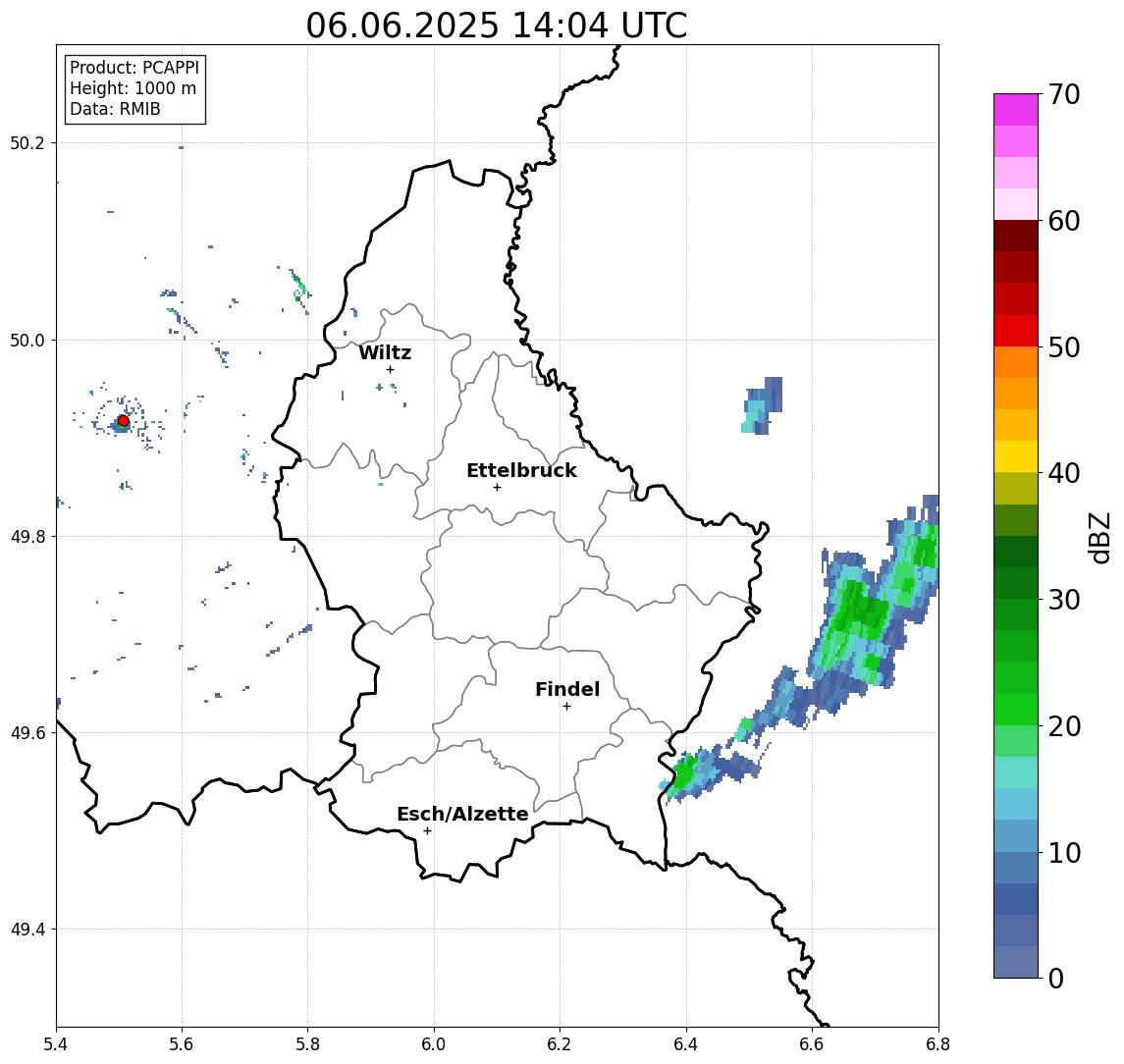
Task: Select the 'Height: 1000 m' text
Action: [133, 88]
